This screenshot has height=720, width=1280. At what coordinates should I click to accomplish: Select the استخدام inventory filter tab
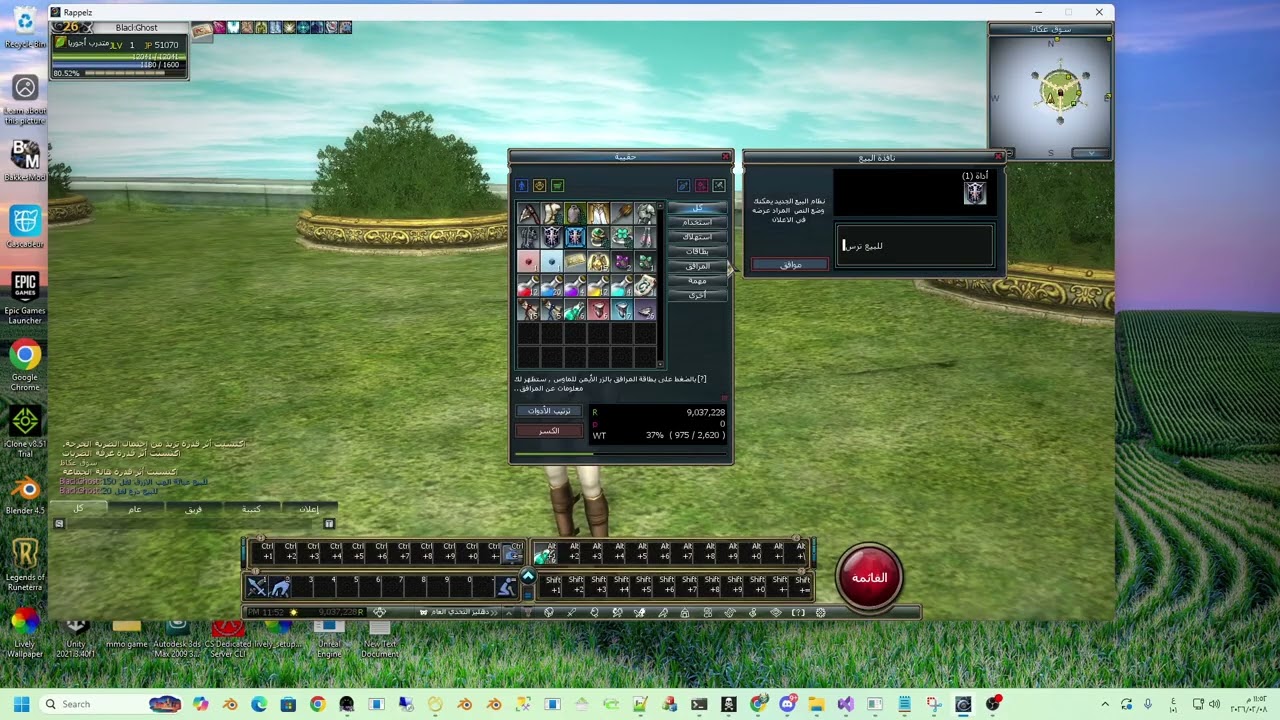point(697,222)
